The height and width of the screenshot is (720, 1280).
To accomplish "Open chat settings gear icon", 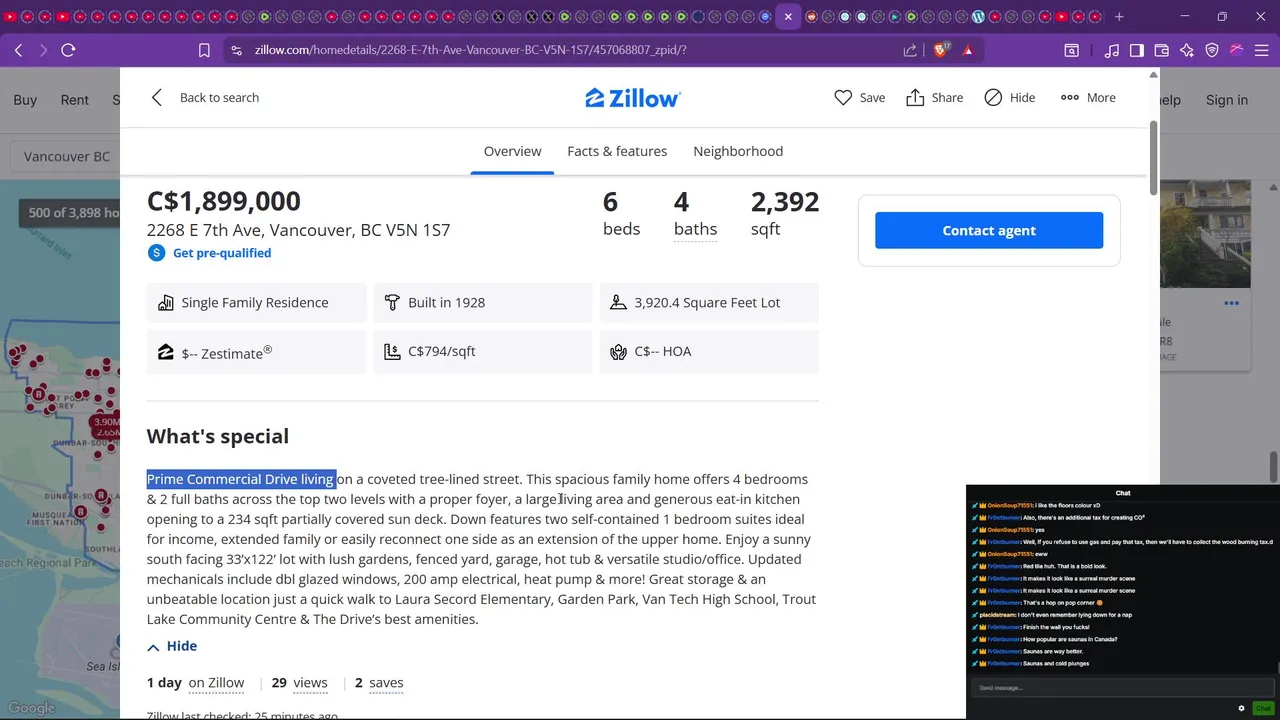I will click(x=1242, y=708).
